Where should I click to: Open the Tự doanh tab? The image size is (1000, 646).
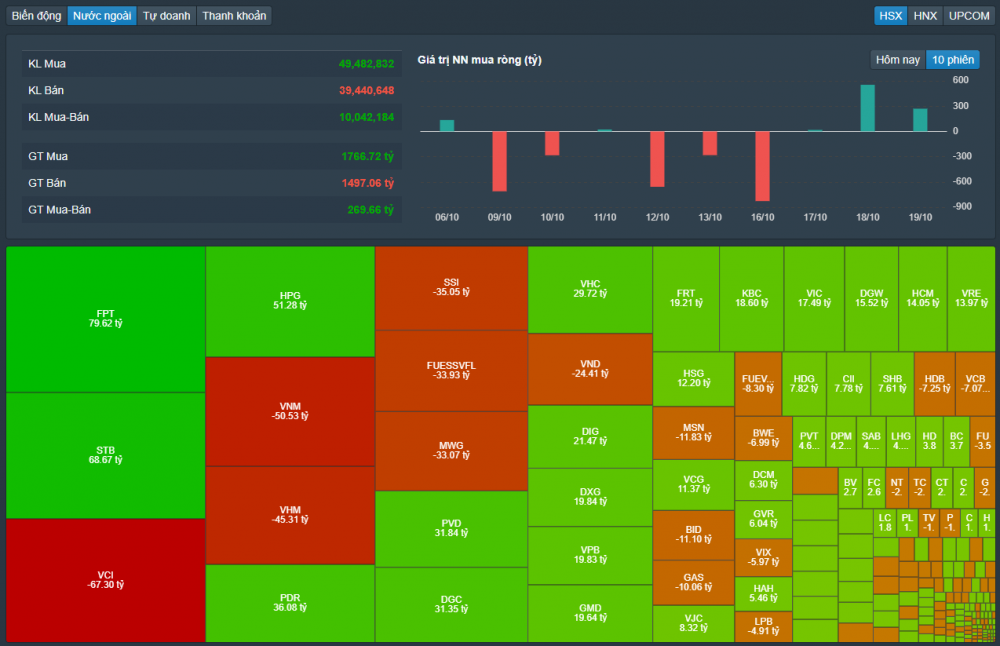point(166,16)
